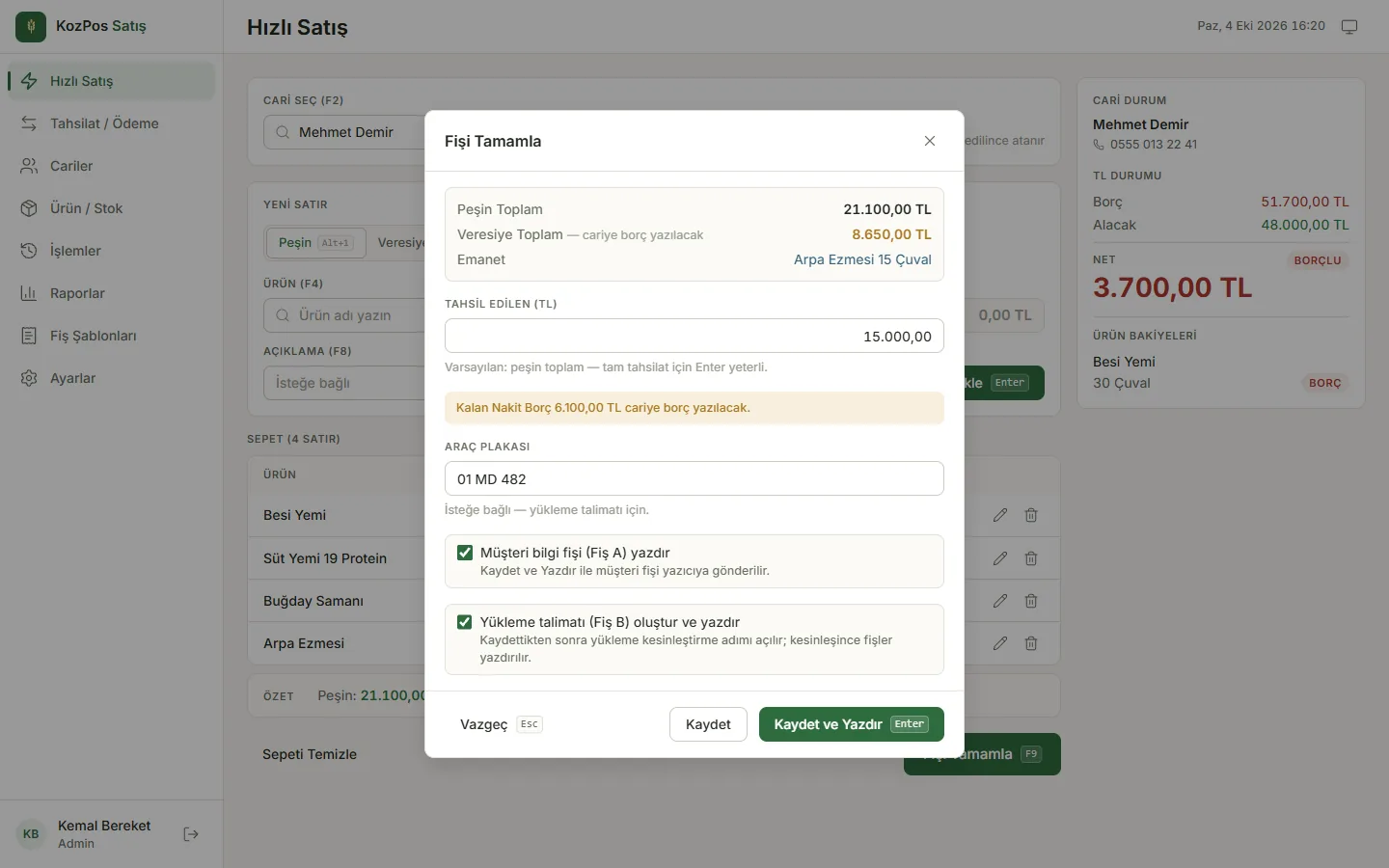Click the trash icon on Arpa Ezmesi row
The width and height of the screenshot is (1389, 868).
coord(1031,643)
